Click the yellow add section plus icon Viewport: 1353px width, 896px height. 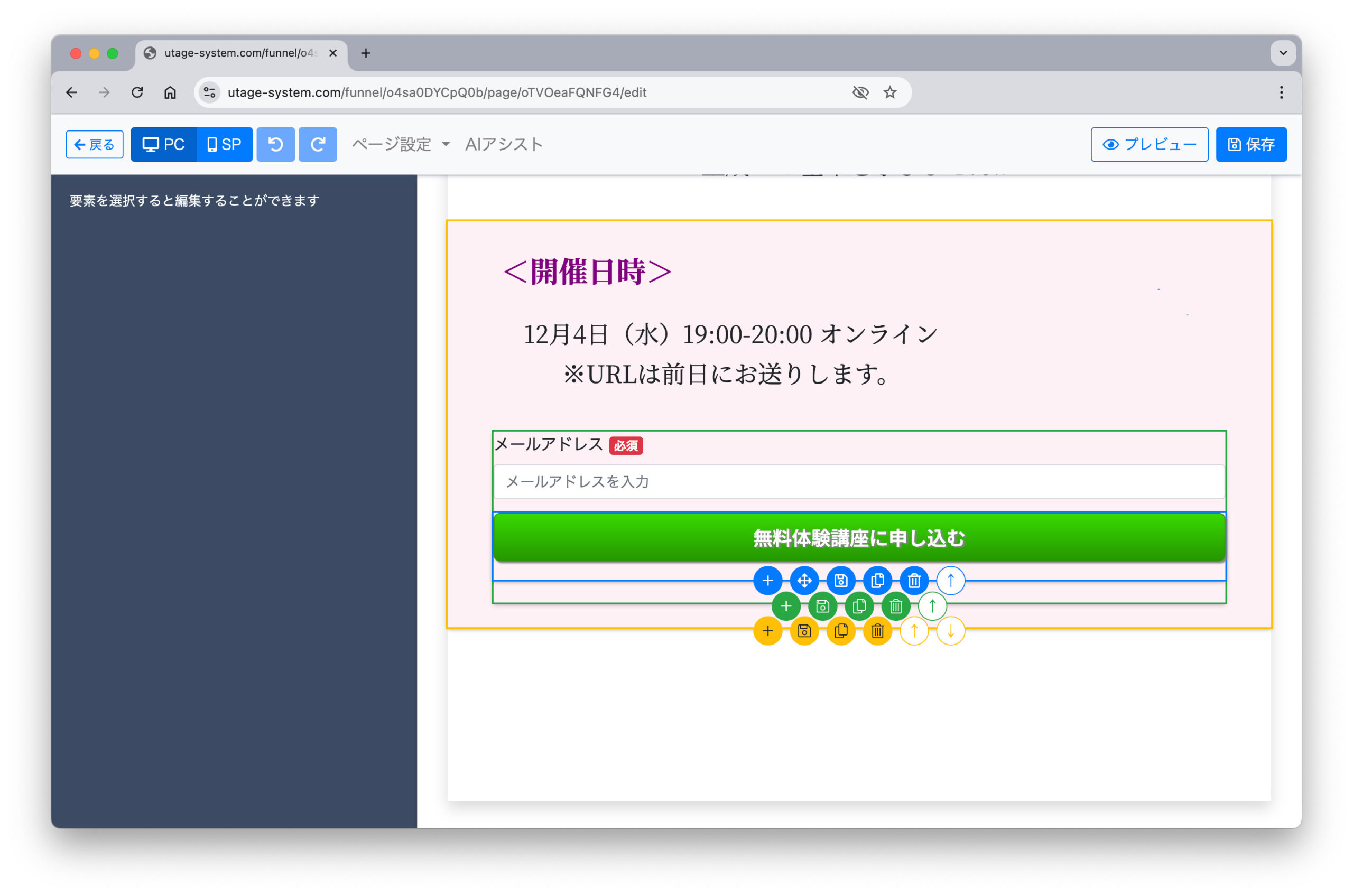(x=768, y=631)
